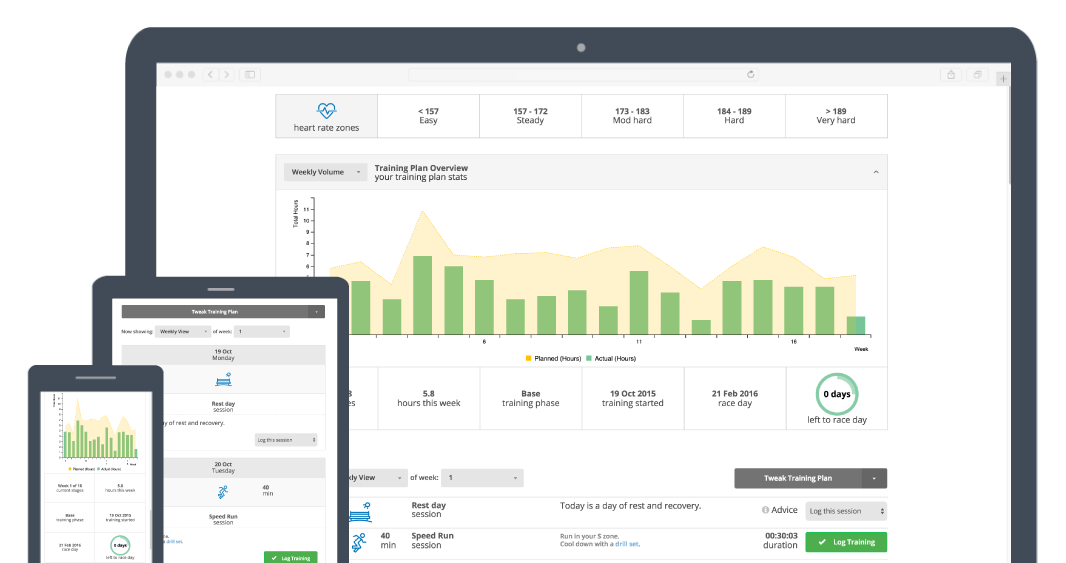
Task: Select the '> 189 Very hard' zone
Action: 836,116
